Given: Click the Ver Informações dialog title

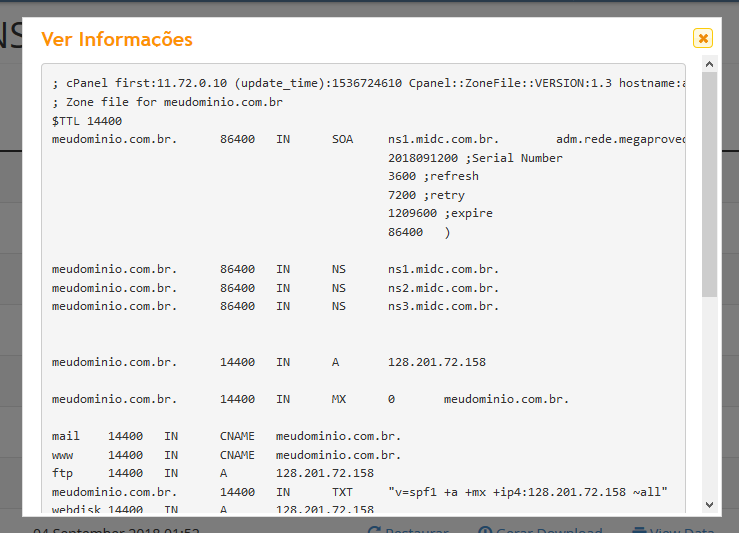Looking at the screenshot, I should pyautogui.click(x=117, y=39).
